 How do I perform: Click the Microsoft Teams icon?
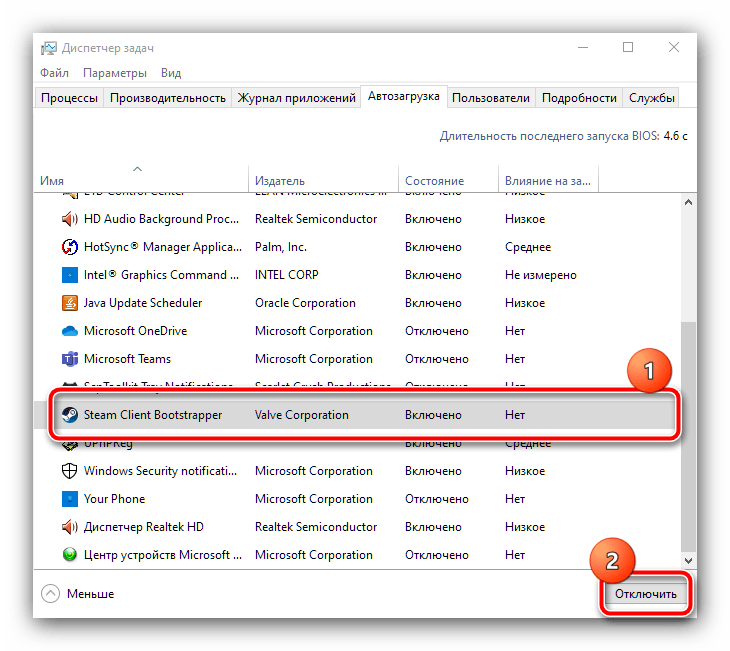pos(69,359)
